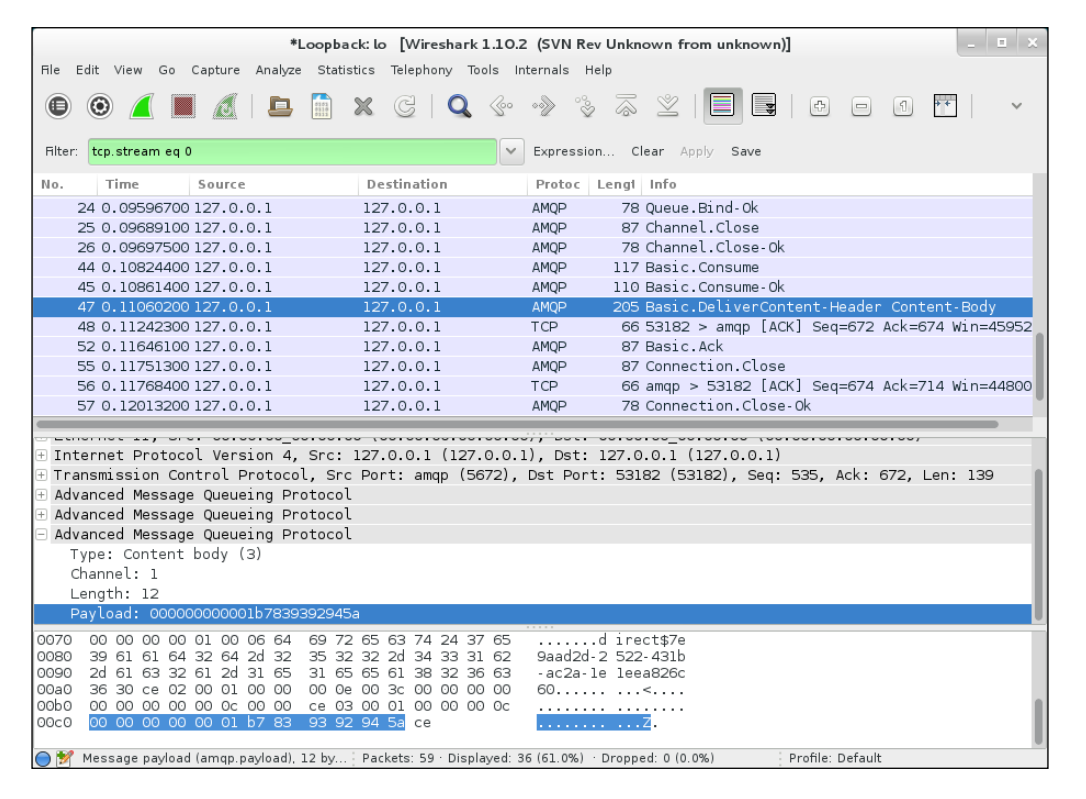Jump to the first packet icon
Screen dimensions: 1086x799
626,106
